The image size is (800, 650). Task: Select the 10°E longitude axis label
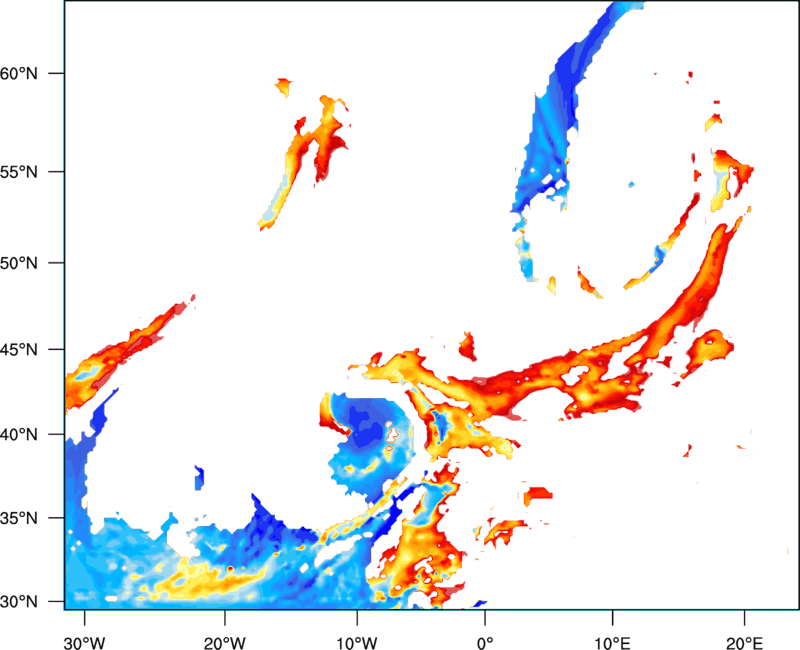pyautogui.click(x=612, y=643)
